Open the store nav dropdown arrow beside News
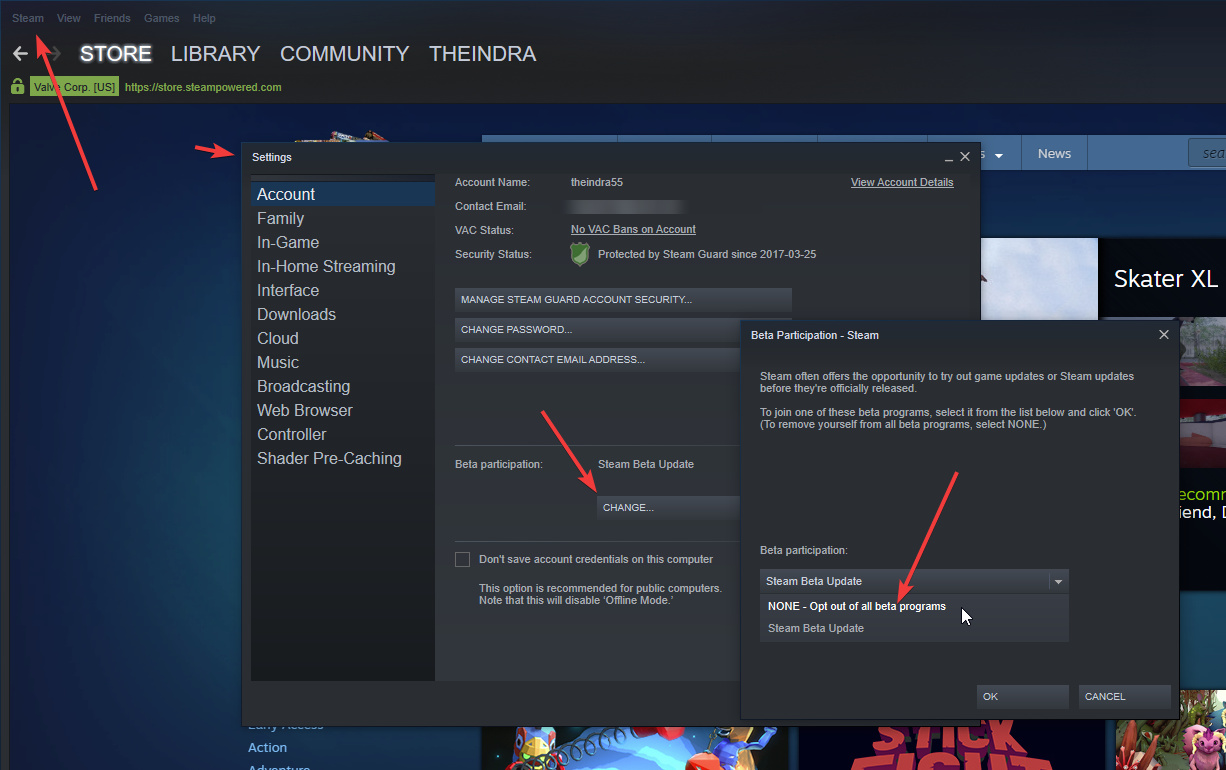1226x770 pixels. [x=999, y=155]
